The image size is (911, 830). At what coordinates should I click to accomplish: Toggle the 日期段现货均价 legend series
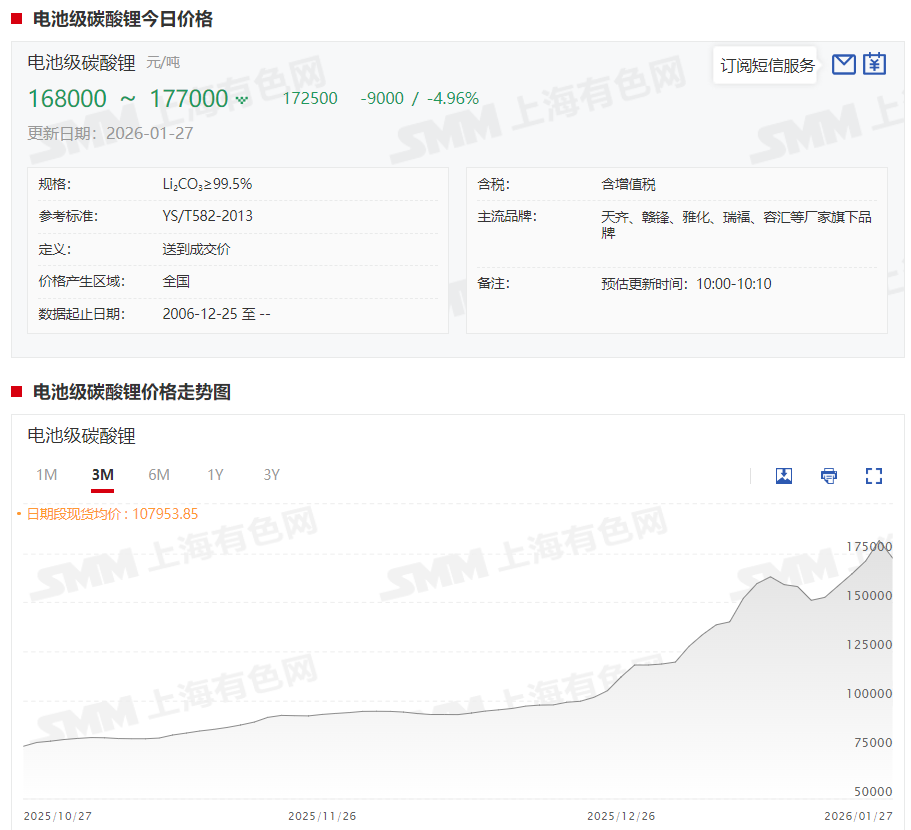click(x=108, y=514)
